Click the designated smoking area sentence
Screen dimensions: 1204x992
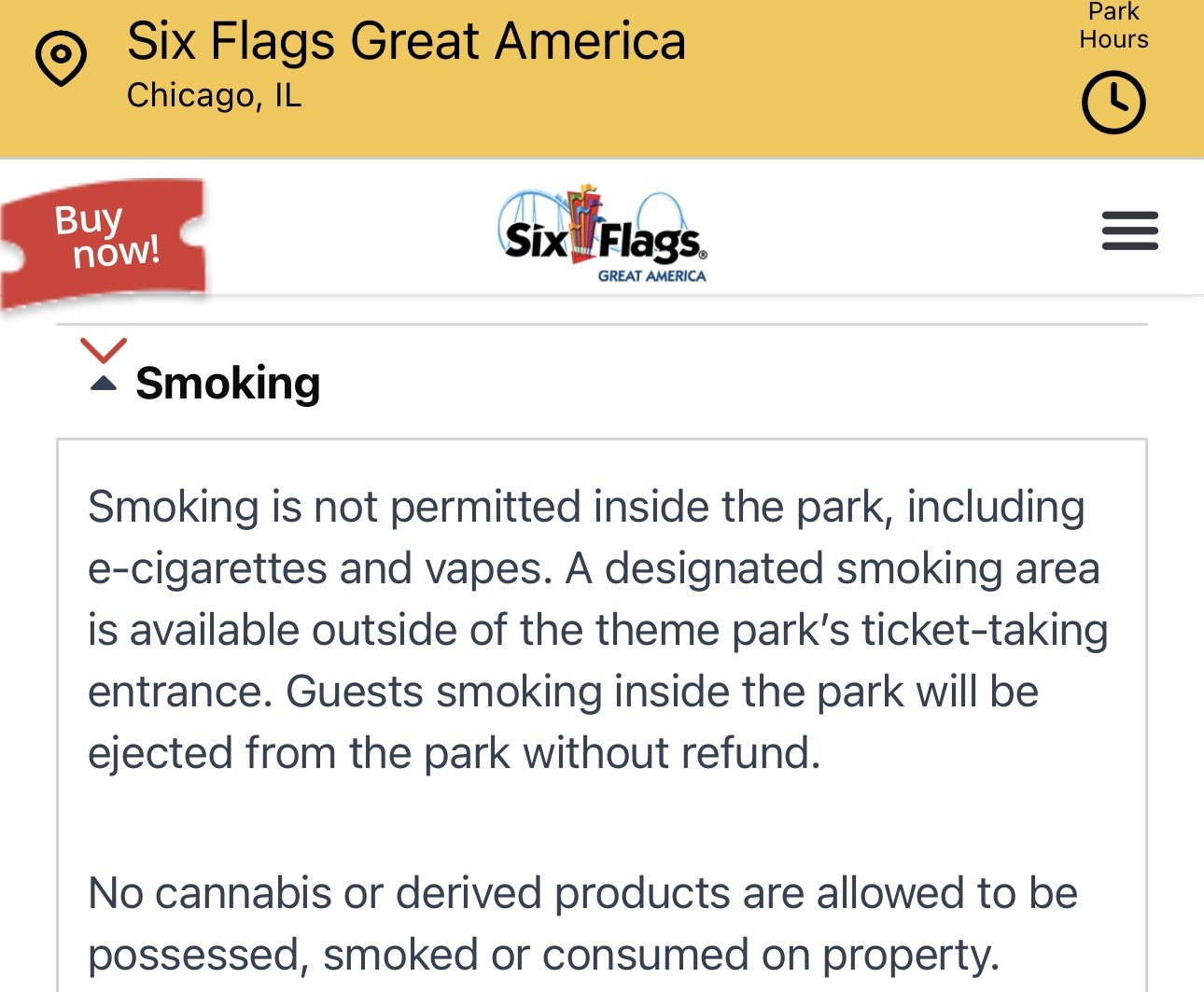click(597, 630)
